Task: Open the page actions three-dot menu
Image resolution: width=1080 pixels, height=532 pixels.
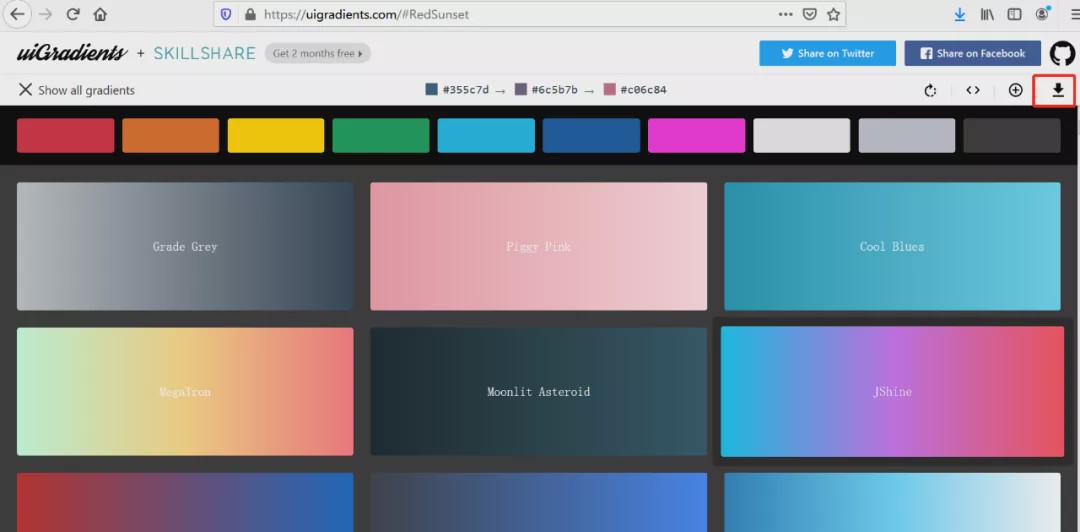Action: point(785,14)
